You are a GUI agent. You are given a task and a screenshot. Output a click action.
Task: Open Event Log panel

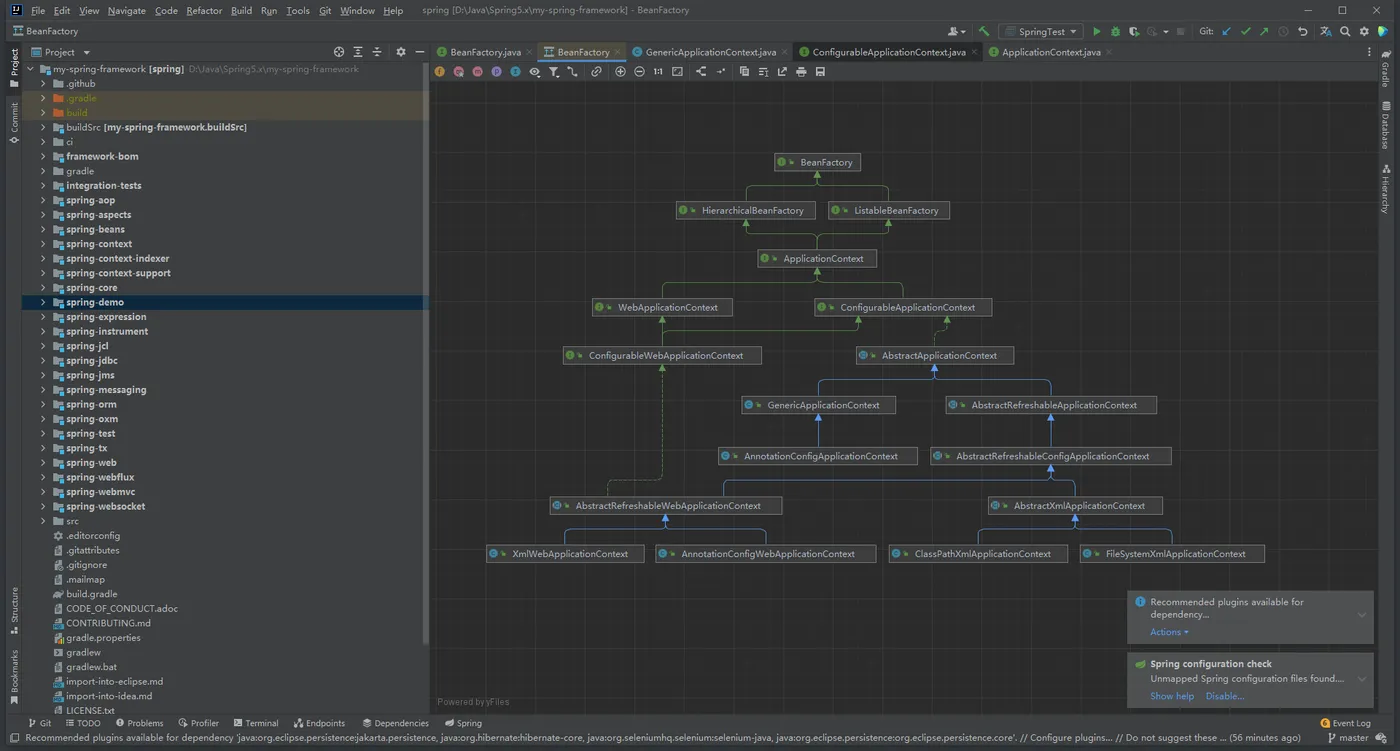(x=1345, y=723)
